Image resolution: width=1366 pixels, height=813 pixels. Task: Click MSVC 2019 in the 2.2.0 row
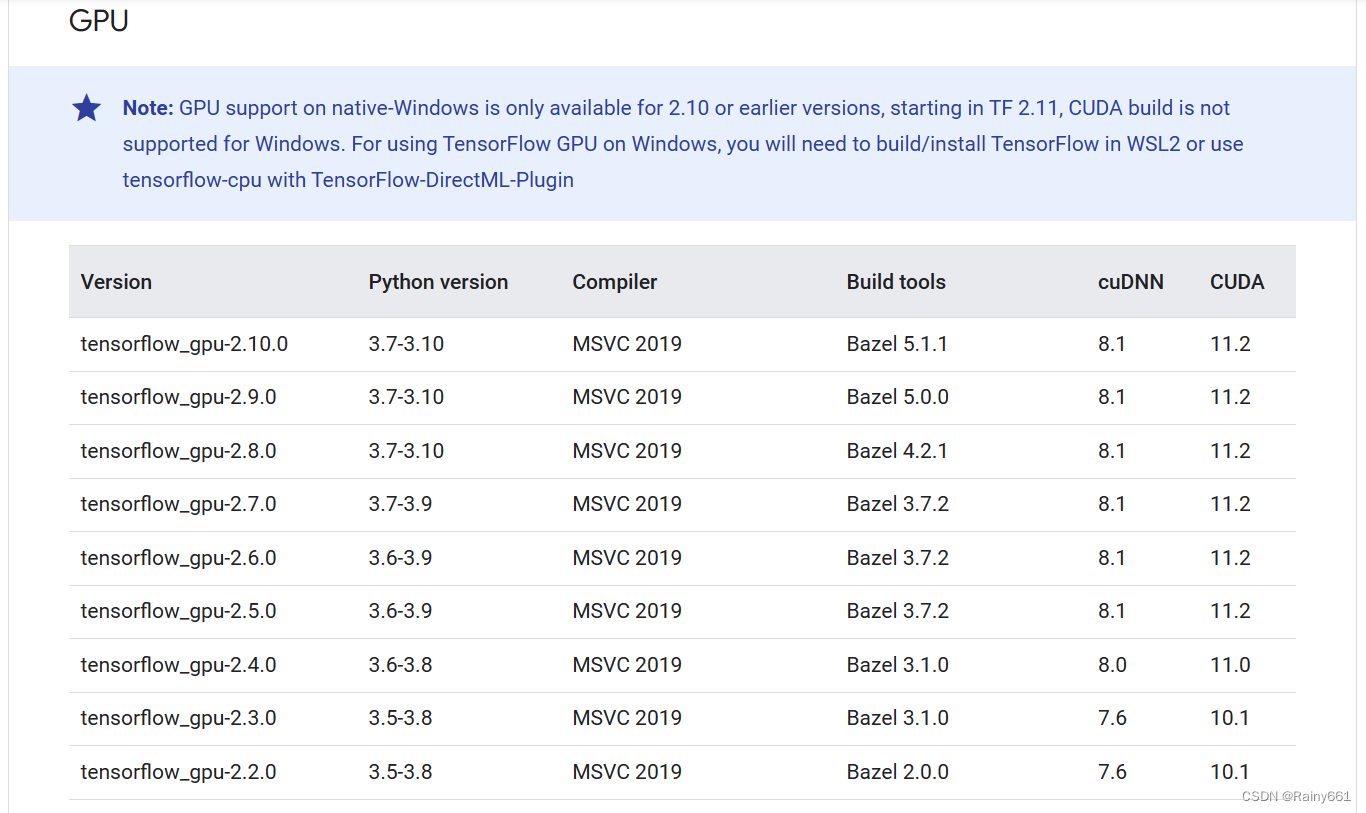click(x=627, y=772)
